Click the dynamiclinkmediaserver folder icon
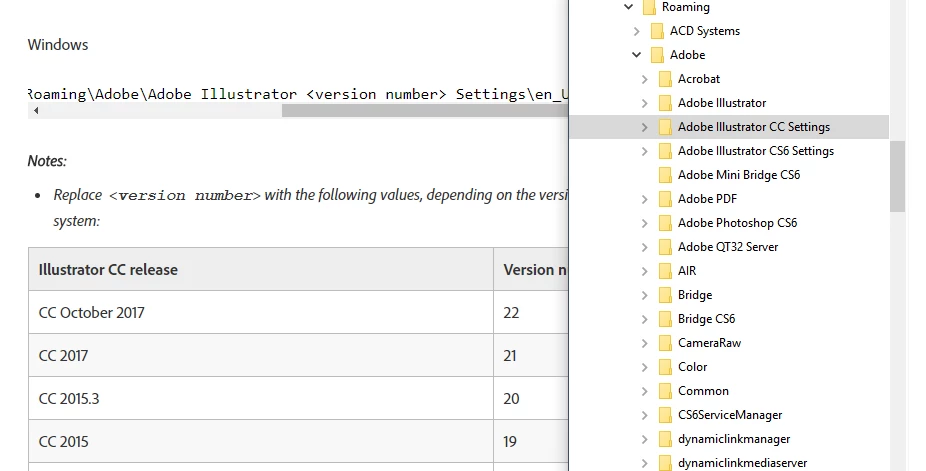This screenshot has height=471, width=926. (x=666, y=463)
